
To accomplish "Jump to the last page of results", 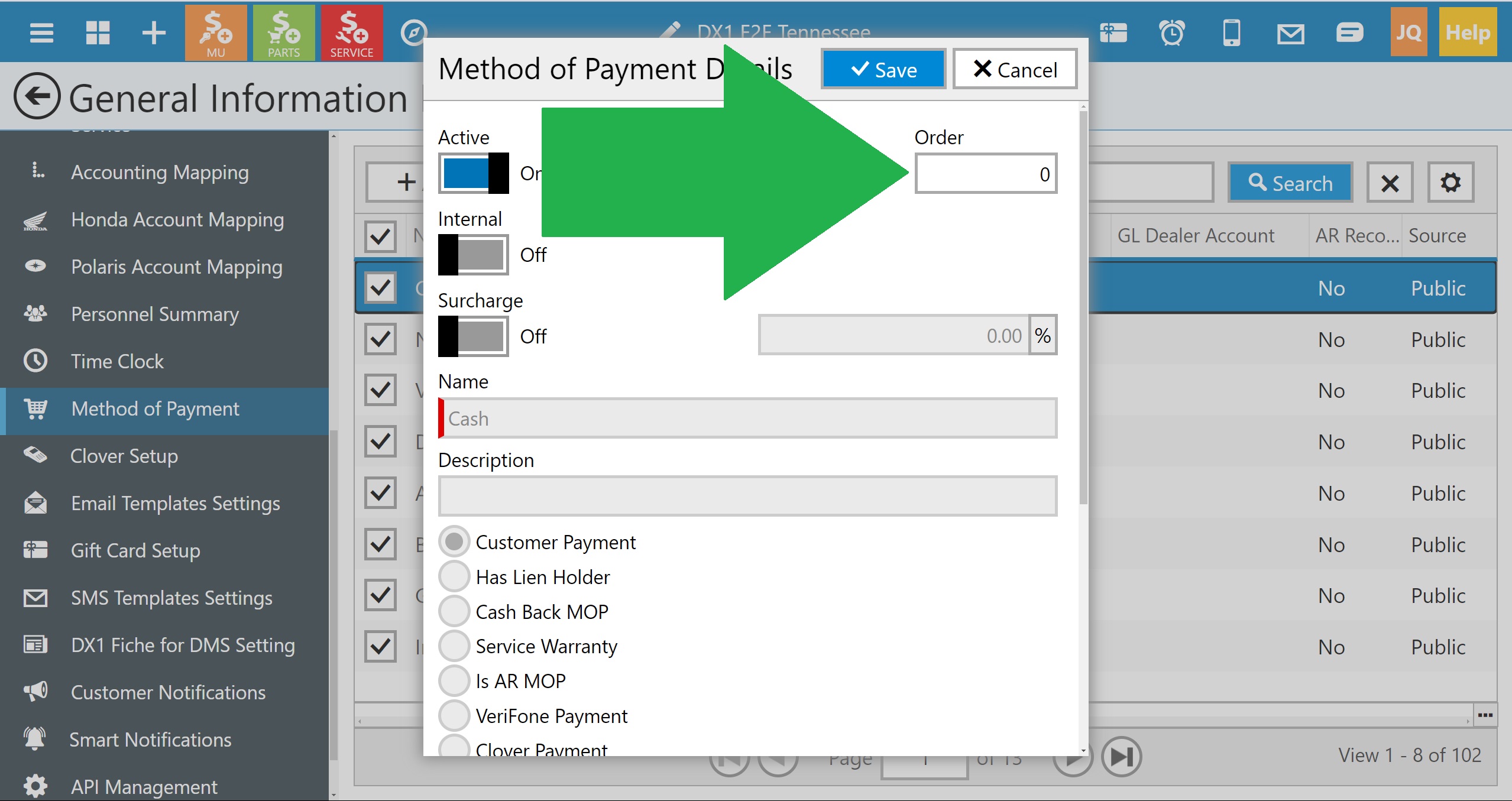I will (1122, 756).
